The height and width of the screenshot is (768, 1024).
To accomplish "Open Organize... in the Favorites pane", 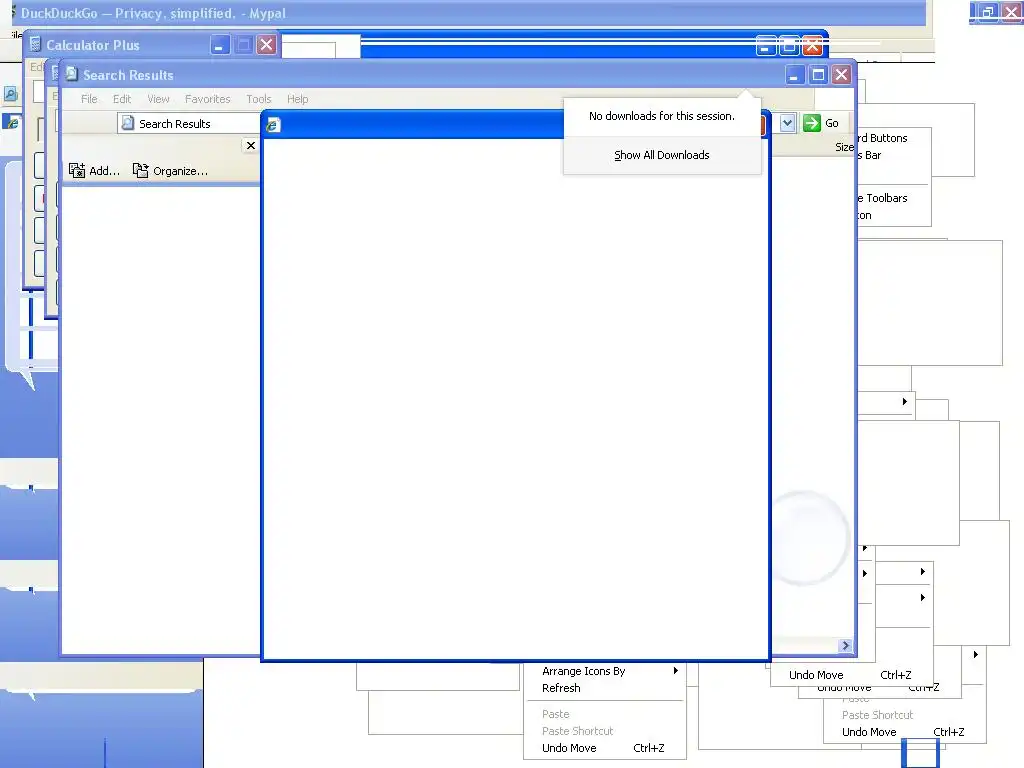I will [170, 170].
